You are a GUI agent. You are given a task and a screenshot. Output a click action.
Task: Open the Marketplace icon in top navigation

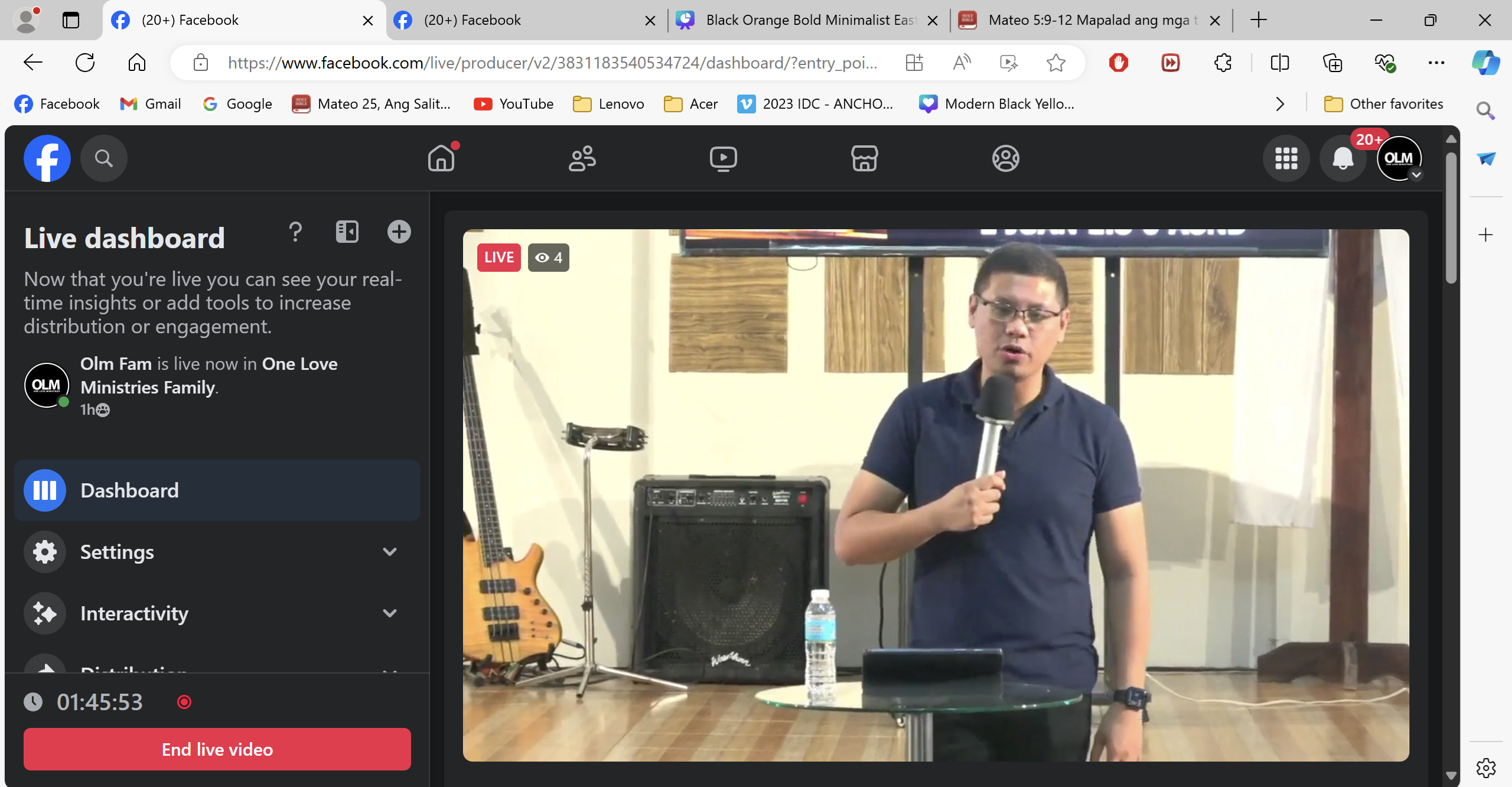click(864, 158)
